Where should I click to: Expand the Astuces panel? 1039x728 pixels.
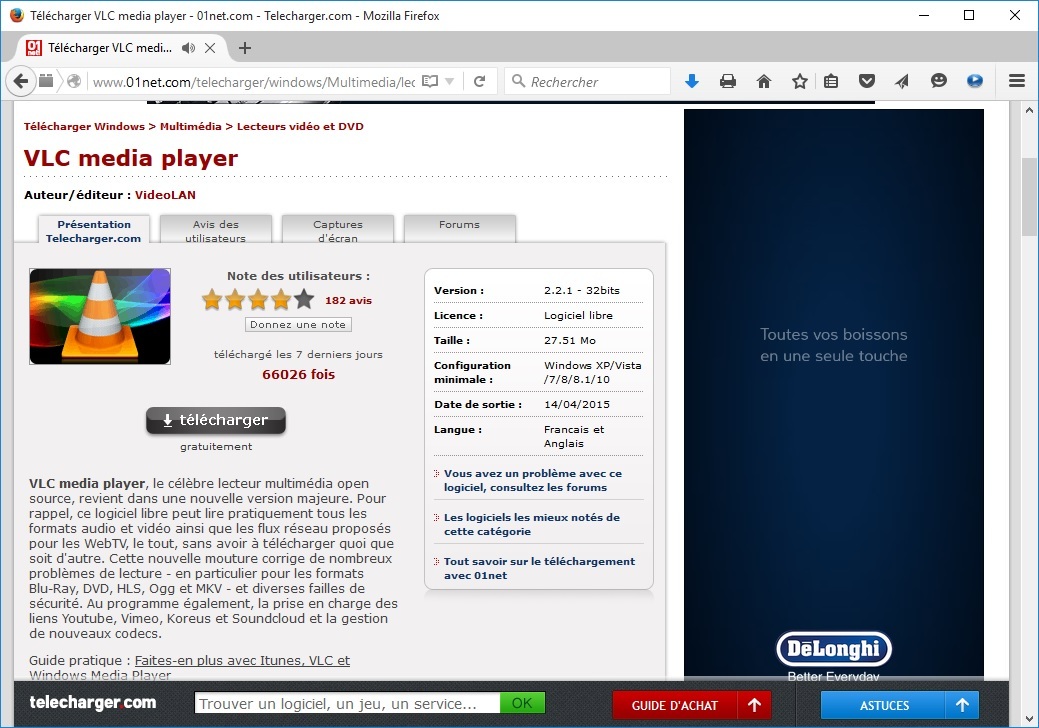900,705
